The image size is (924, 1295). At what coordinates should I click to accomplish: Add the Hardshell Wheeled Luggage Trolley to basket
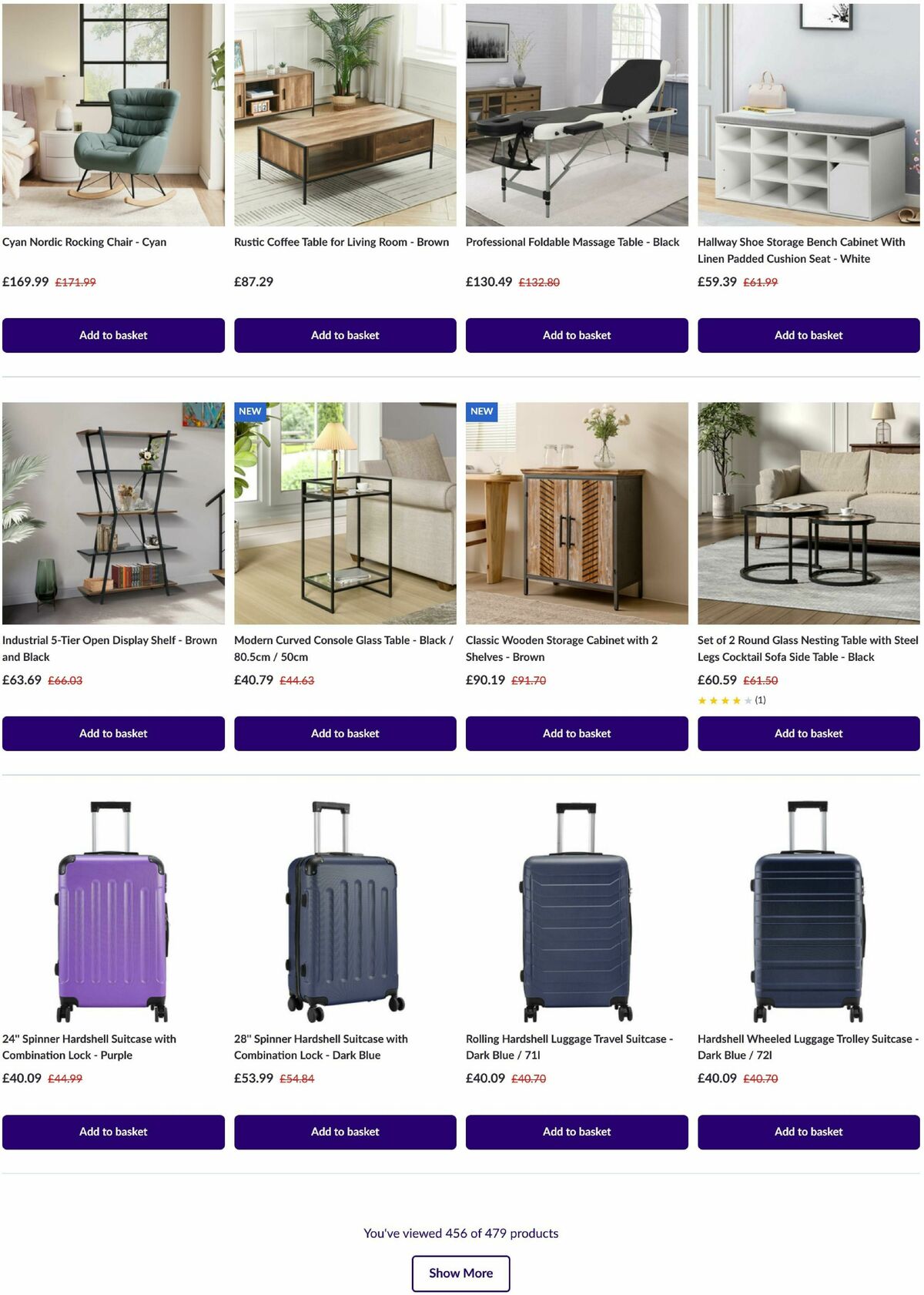(808, 1132)
